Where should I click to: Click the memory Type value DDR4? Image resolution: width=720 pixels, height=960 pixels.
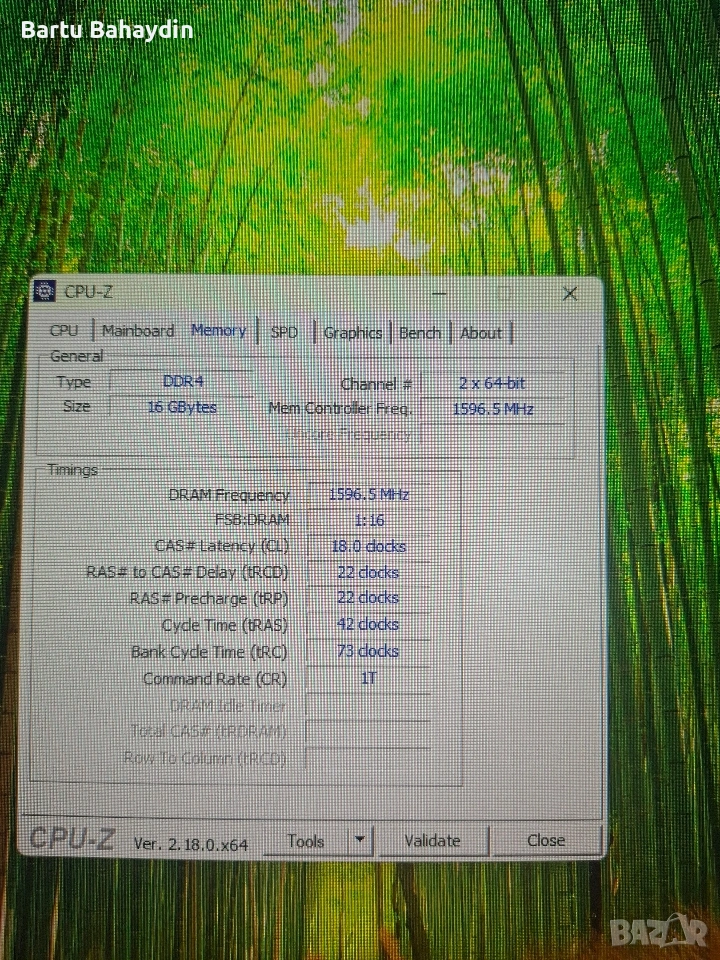(x=183, y=381)
